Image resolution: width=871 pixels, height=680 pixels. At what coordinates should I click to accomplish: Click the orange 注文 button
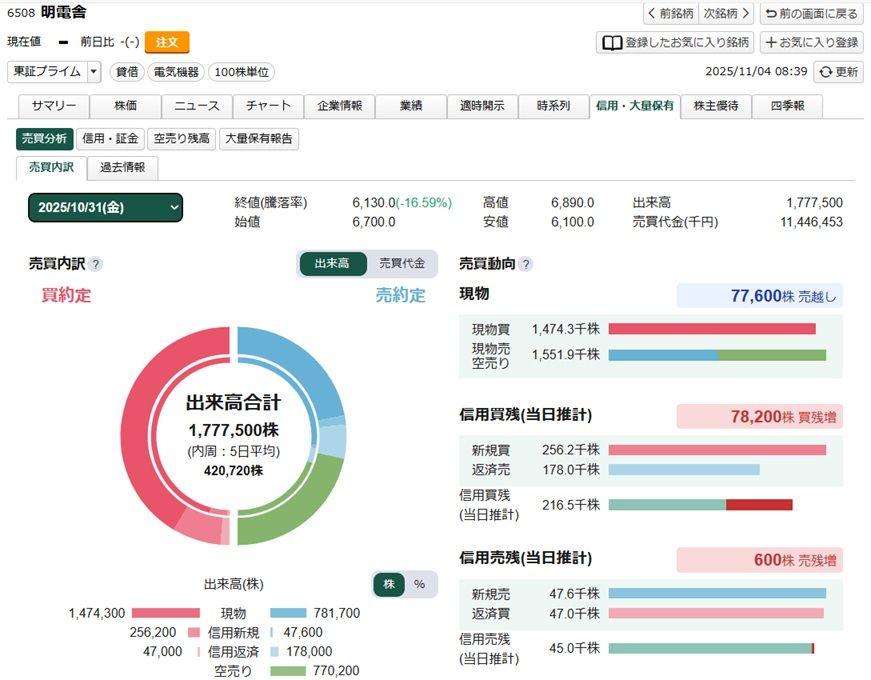pyautogui.click(x=167, y=42)
